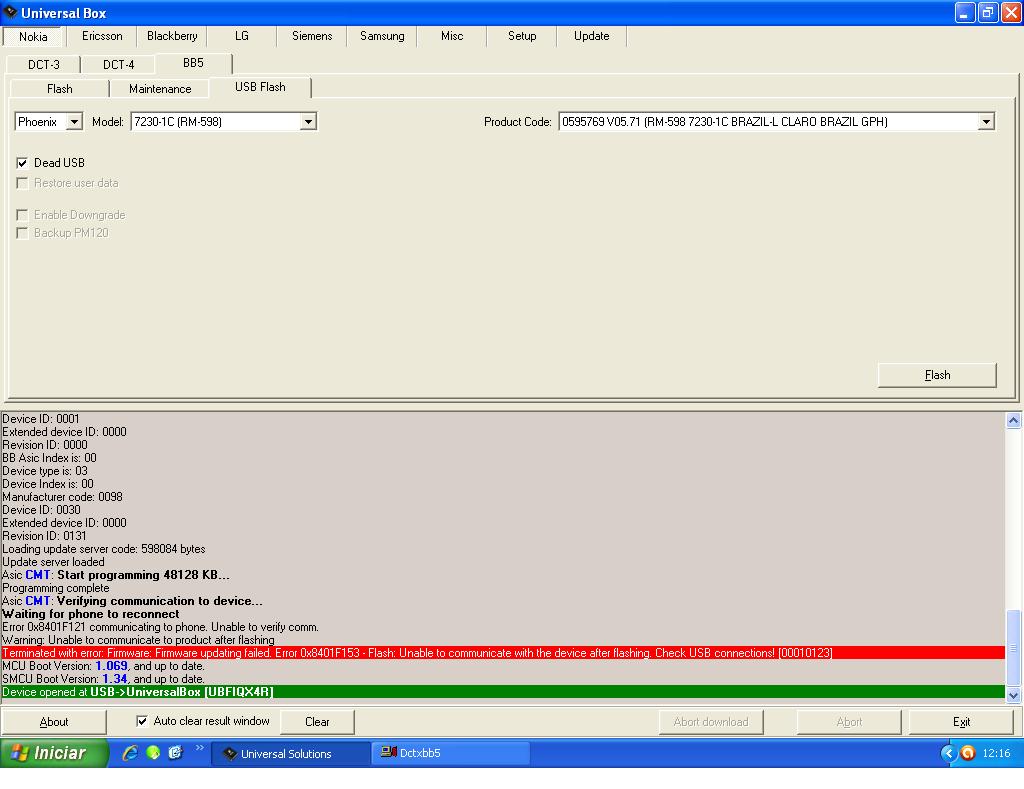Click the Abort download button
1024x789 pixels.
711,722
